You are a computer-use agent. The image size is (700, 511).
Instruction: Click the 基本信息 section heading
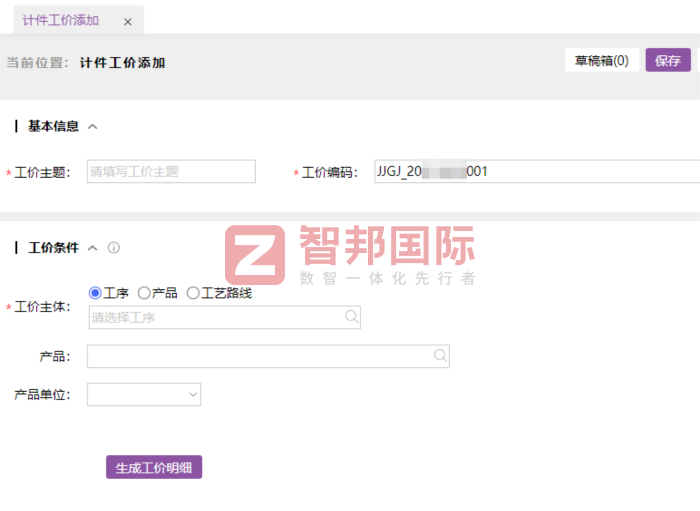[53, 127]
